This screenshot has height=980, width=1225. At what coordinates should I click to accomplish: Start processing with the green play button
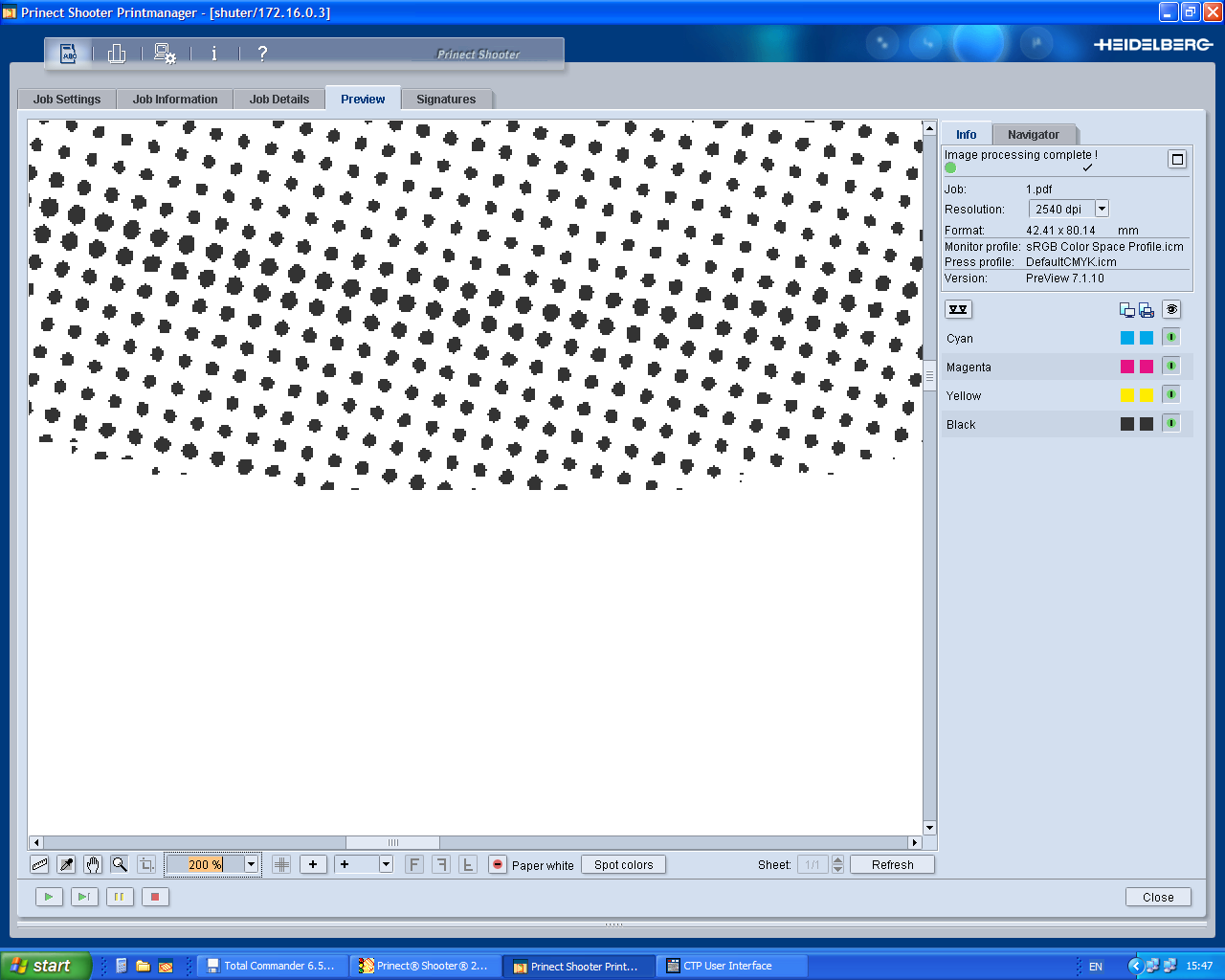pyautogui.click(x=49, y=897)
